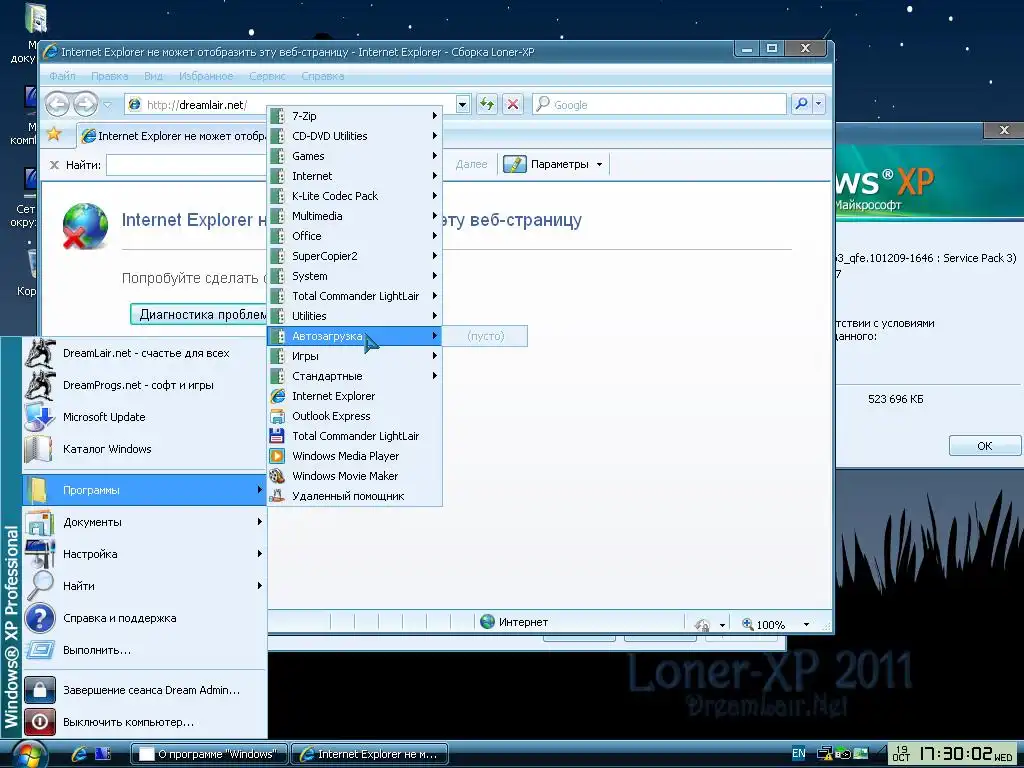Open the 7-Zip programs folder
This screenshot has height=768, width=1024.
[355, 116]
